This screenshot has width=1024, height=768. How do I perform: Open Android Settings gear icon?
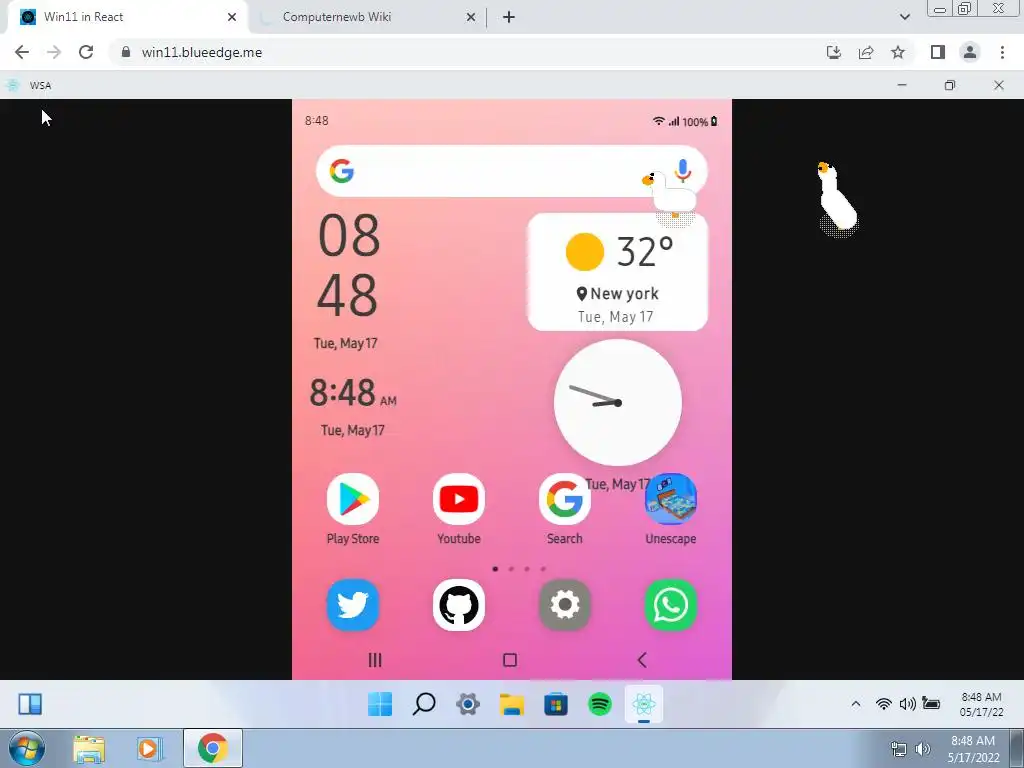[x=564, y=605]
